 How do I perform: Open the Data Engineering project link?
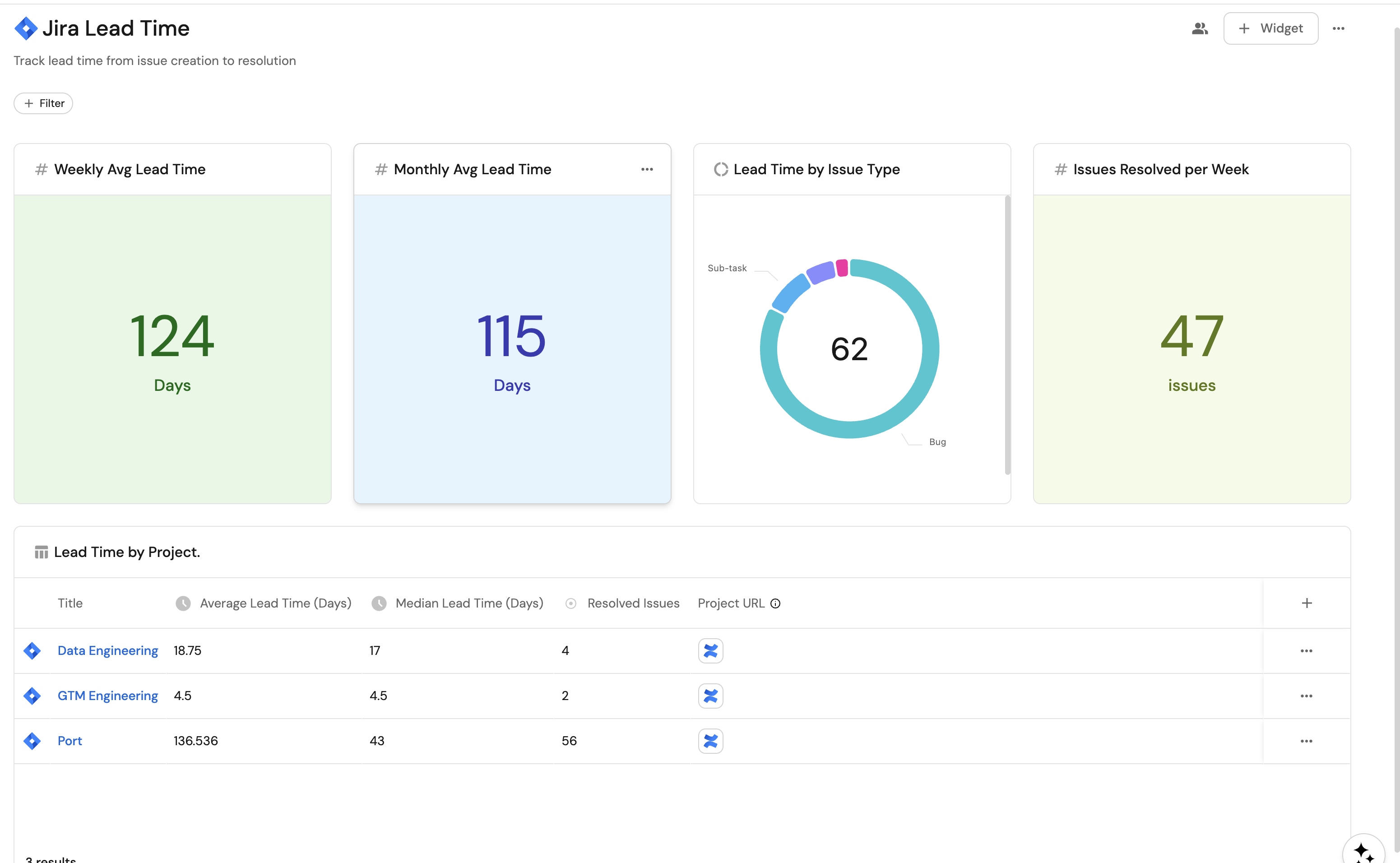click(108, 651)
